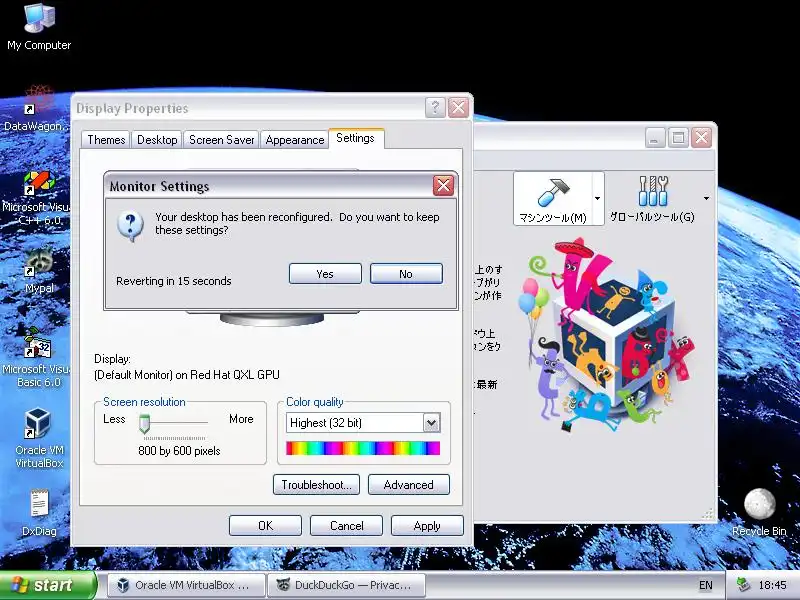Click the VirtualBox welcome mascot image
This screenshot has width=800, height=600.
(x=606, y=337)
